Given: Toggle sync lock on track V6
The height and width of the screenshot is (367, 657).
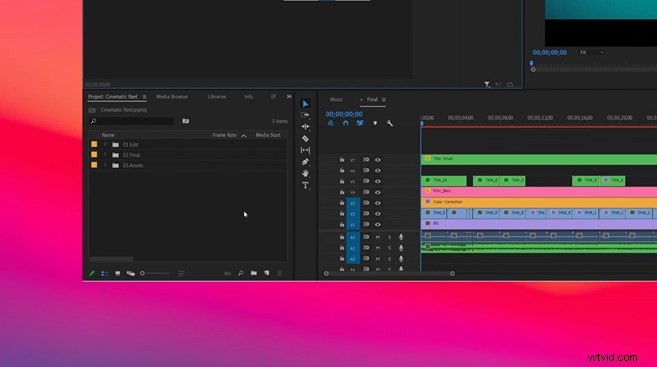Looking at the screenshot, I should point(366,171).
